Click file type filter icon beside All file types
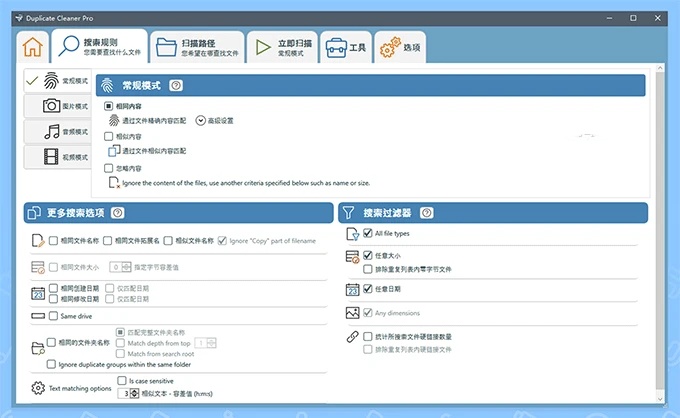 click(x=353, y=234)
